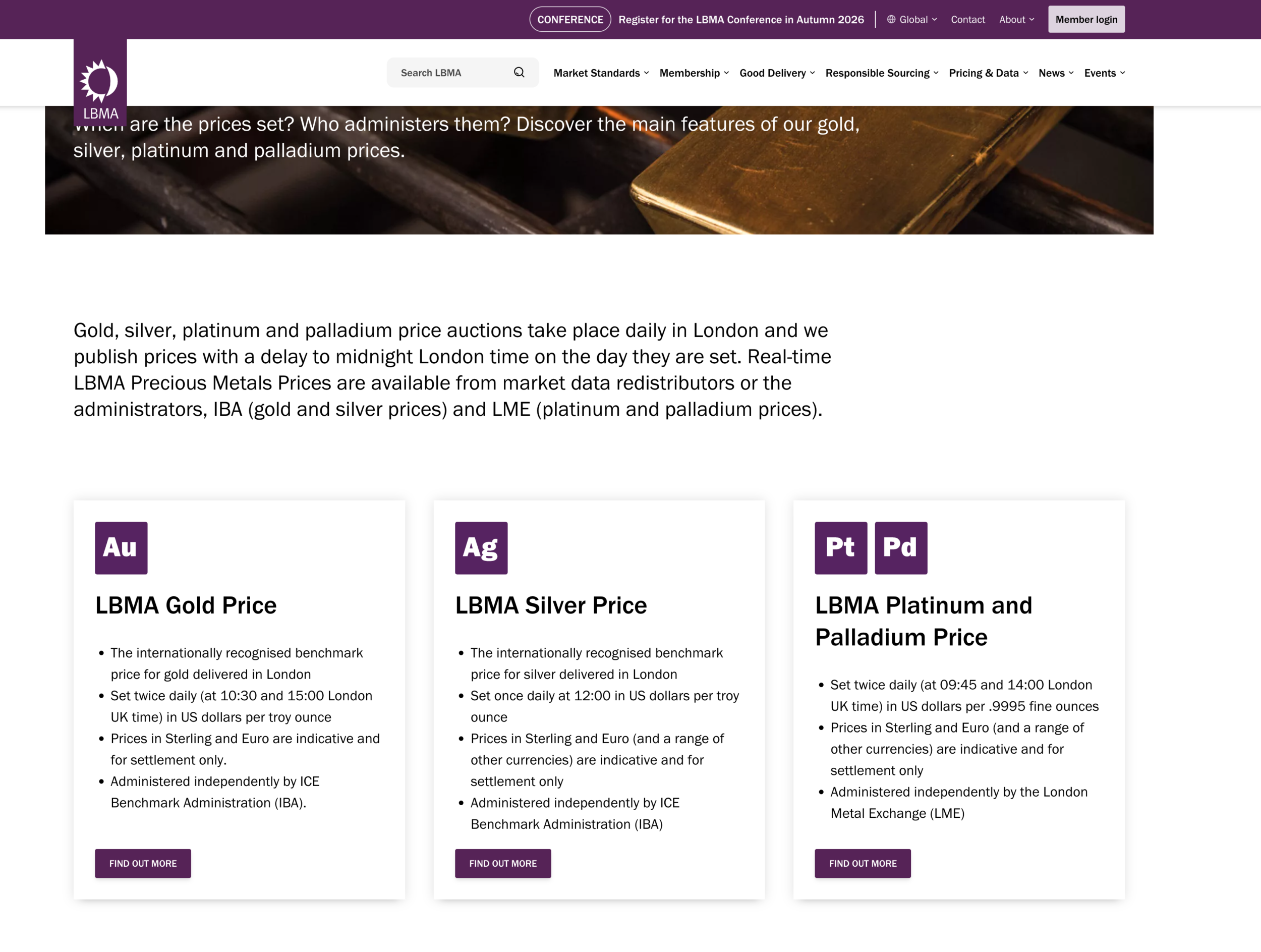Image resolution: width=1261 pixels, height=952 pixels.
Task: Open the Membership dropdown
Action: (694, 73)
